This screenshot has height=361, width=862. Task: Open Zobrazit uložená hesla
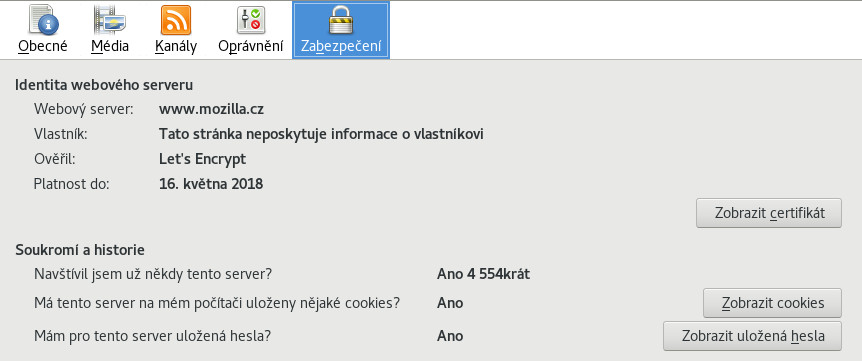(x=753, y=336)
